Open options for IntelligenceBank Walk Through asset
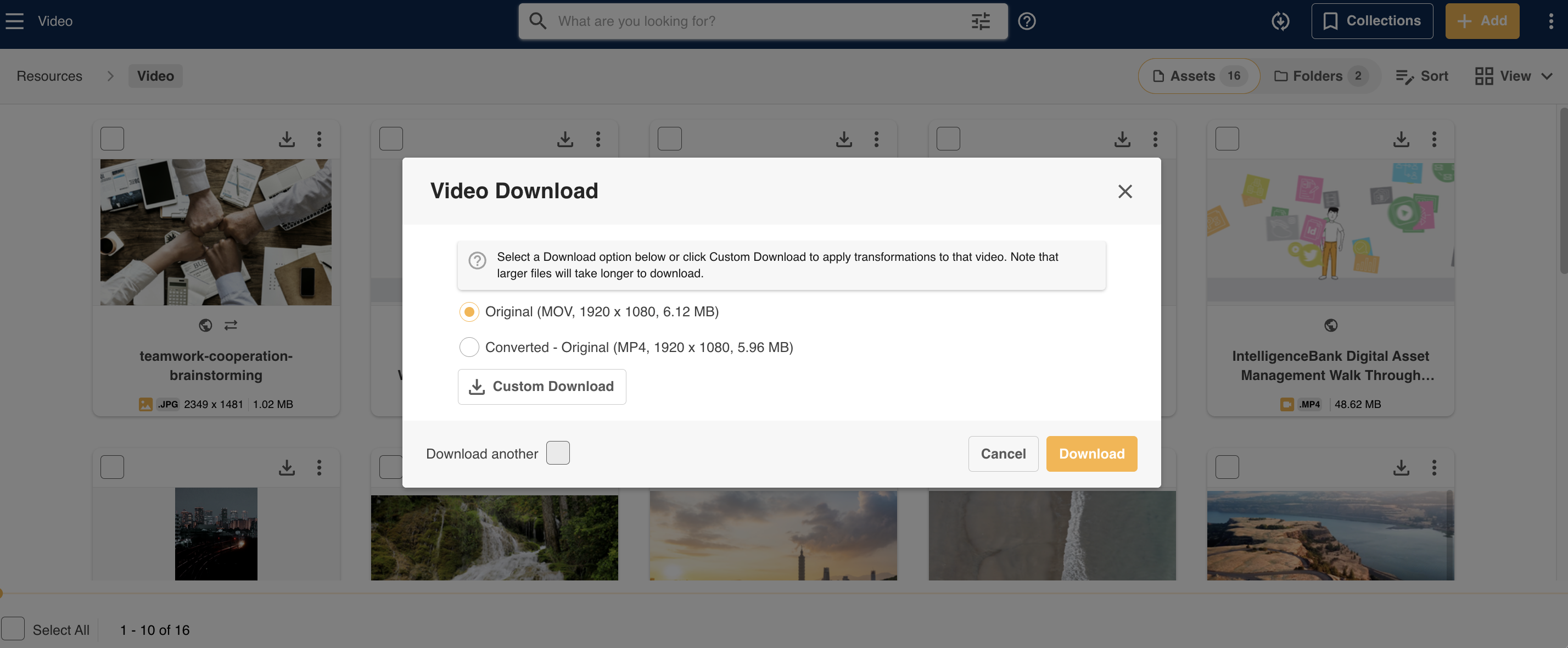The height and width of the screenshot is (648, 1568). 1433,139
